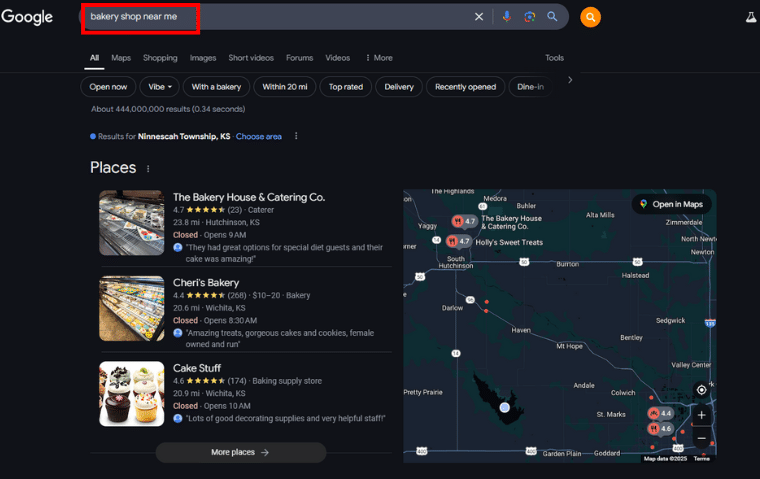Click the Google logo
Viewport: 760px width, 479px height.
[27, 16]
